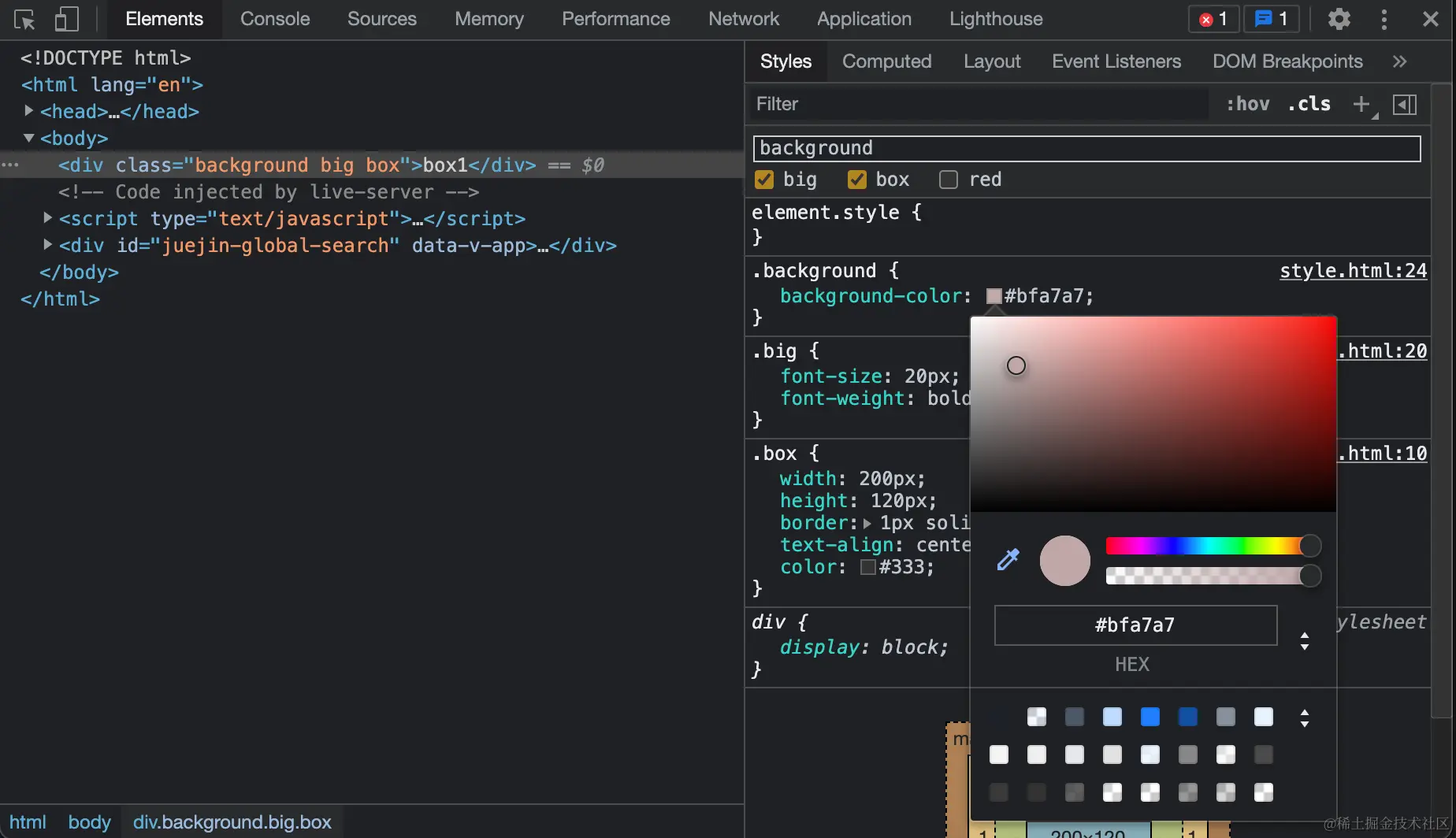Click the new style rule plus icon
The image size is (1456, 838).
pyautogui.click(x=1361, y=104)
